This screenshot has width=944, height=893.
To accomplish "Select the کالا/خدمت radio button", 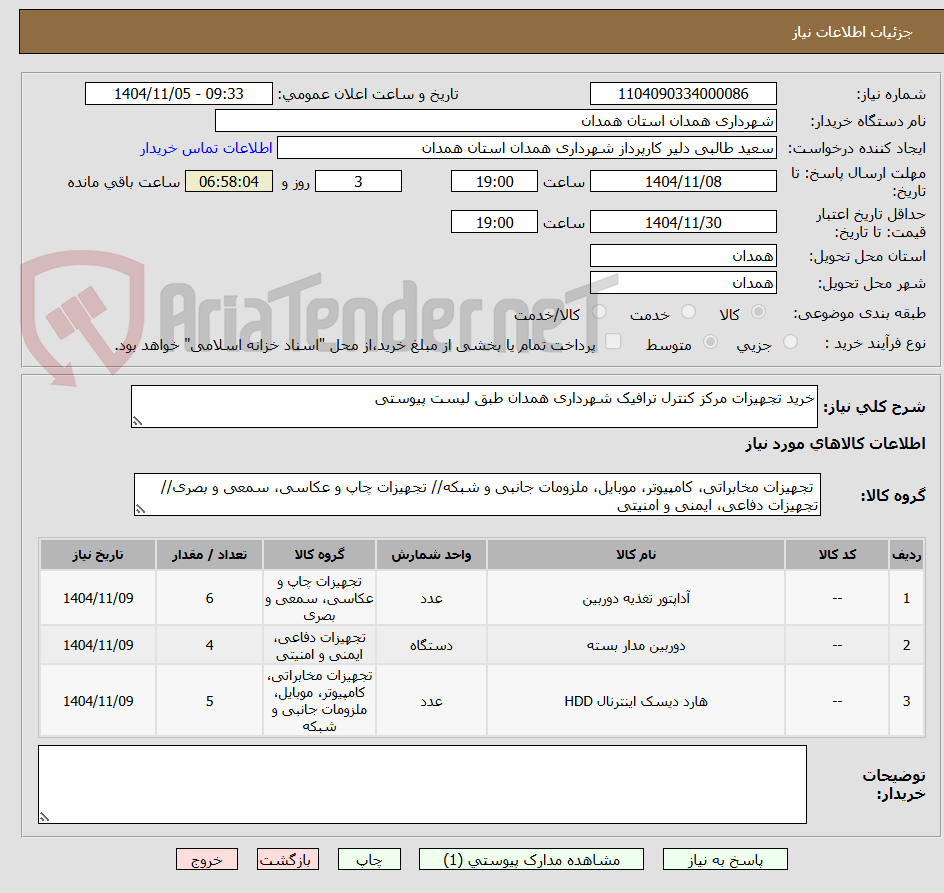I will 599,312.
